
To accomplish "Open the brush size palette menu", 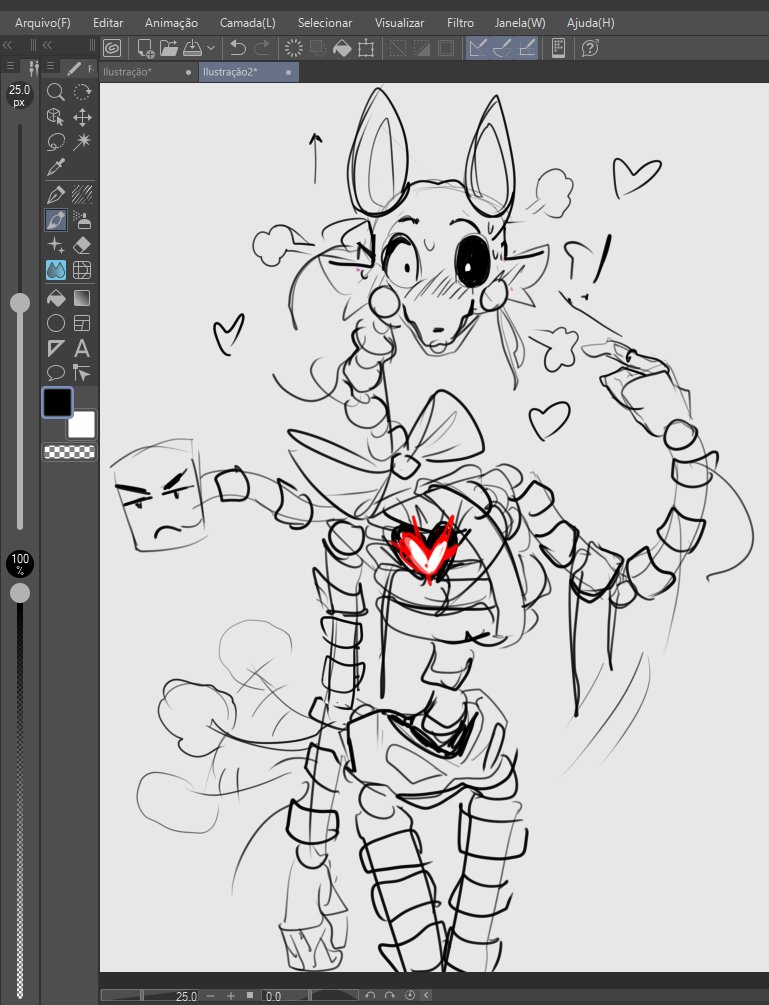I will pyautogui.click(x=10, y=66).
